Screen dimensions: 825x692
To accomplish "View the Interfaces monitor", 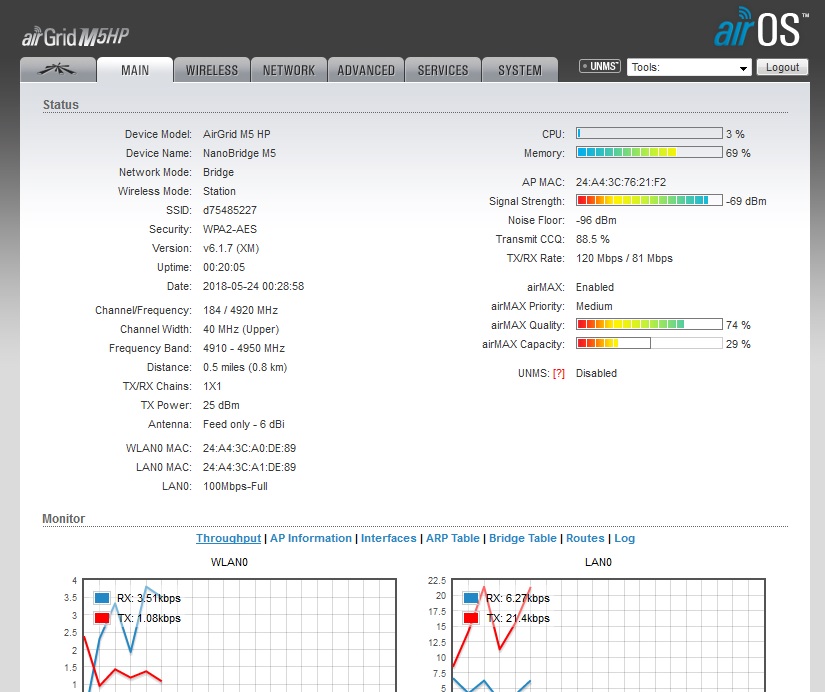I will pos(389,538).
